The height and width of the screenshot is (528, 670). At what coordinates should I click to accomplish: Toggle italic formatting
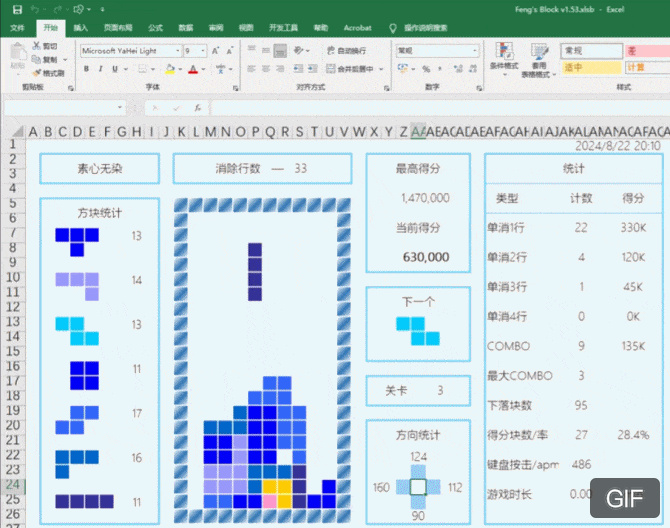click(100, 68)
